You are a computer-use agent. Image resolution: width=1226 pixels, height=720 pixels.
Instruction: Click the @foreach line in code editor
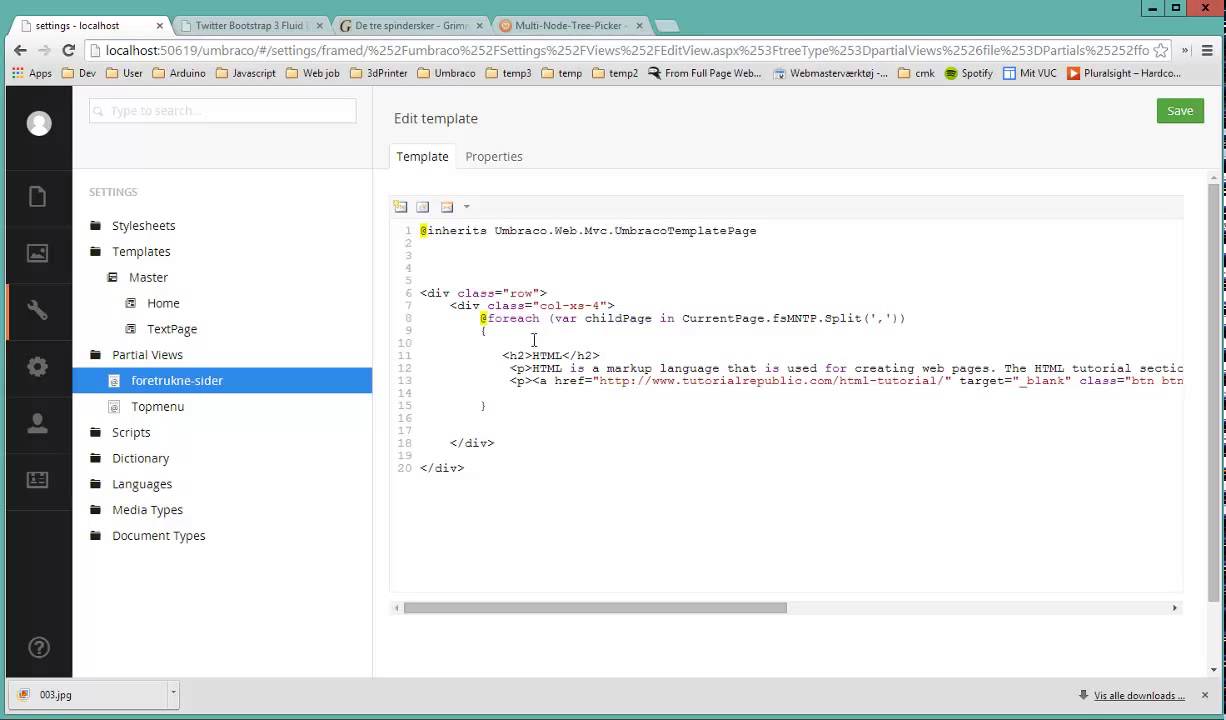tap(692, 318)
